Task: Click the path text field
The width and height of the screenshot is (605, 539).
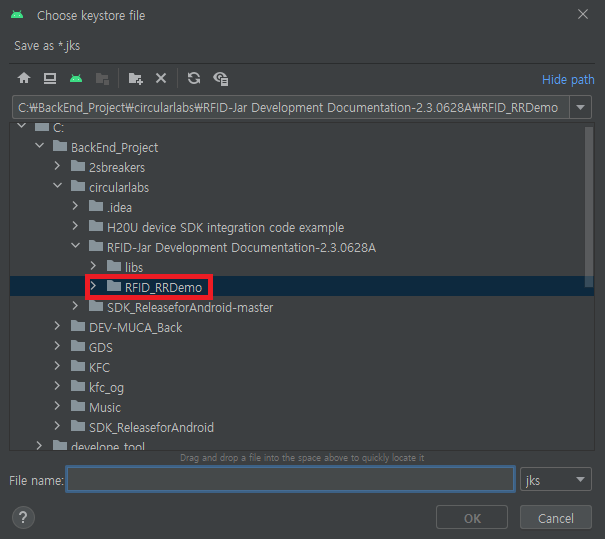Action: coord(291,107)
